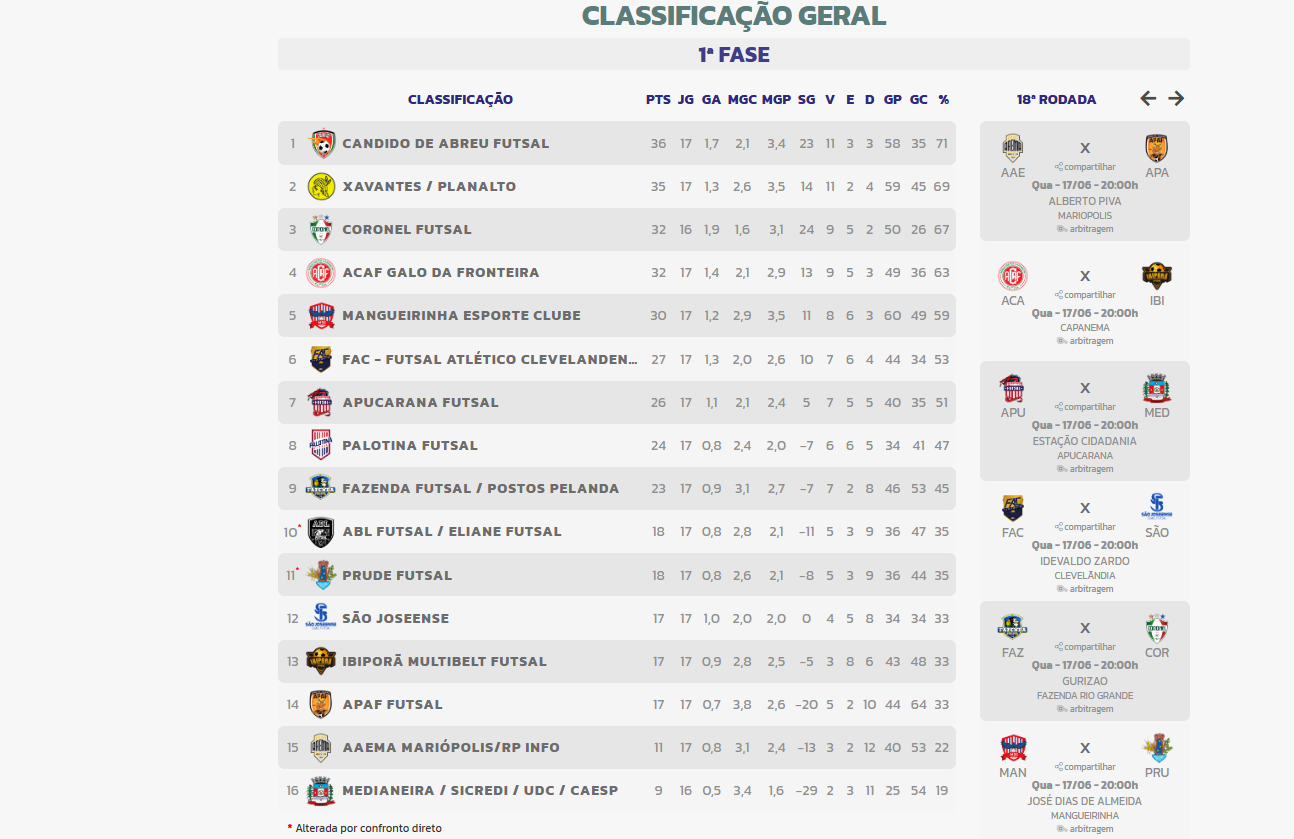Image resolution: width=1294 pixels, height=839 pixels.
Task: Select the São Joseense logo in table
Action: tap(321, 618)
